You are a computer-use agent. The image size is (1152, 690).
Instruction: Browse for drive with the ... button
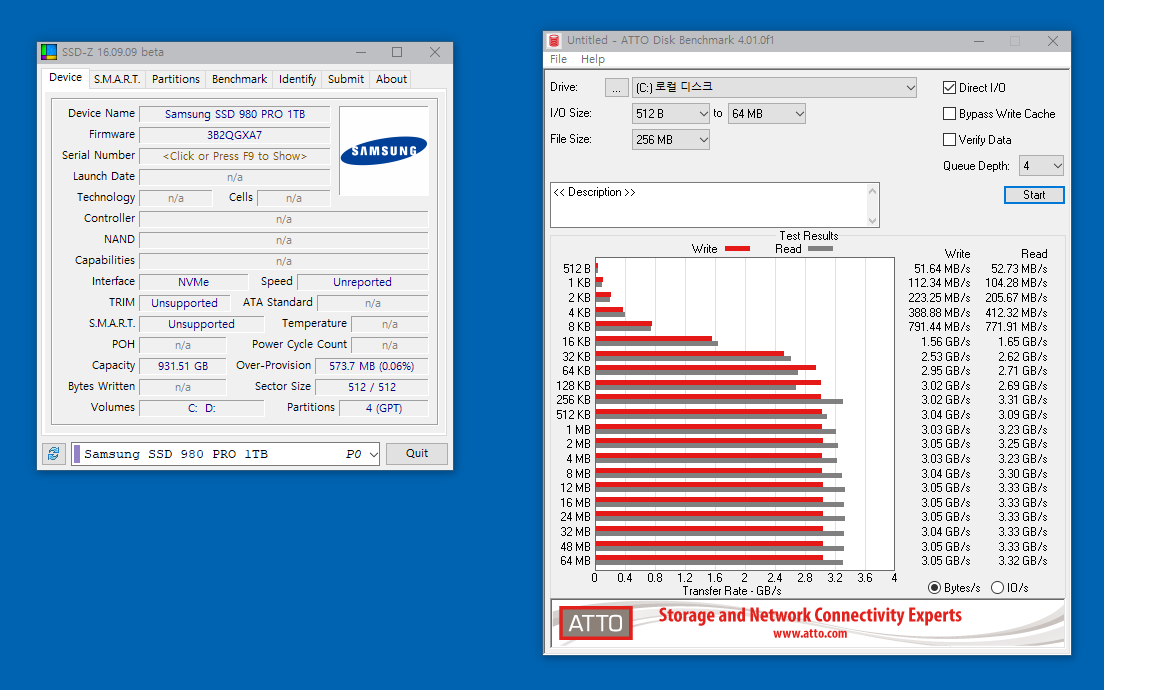[x=616, y=87]
